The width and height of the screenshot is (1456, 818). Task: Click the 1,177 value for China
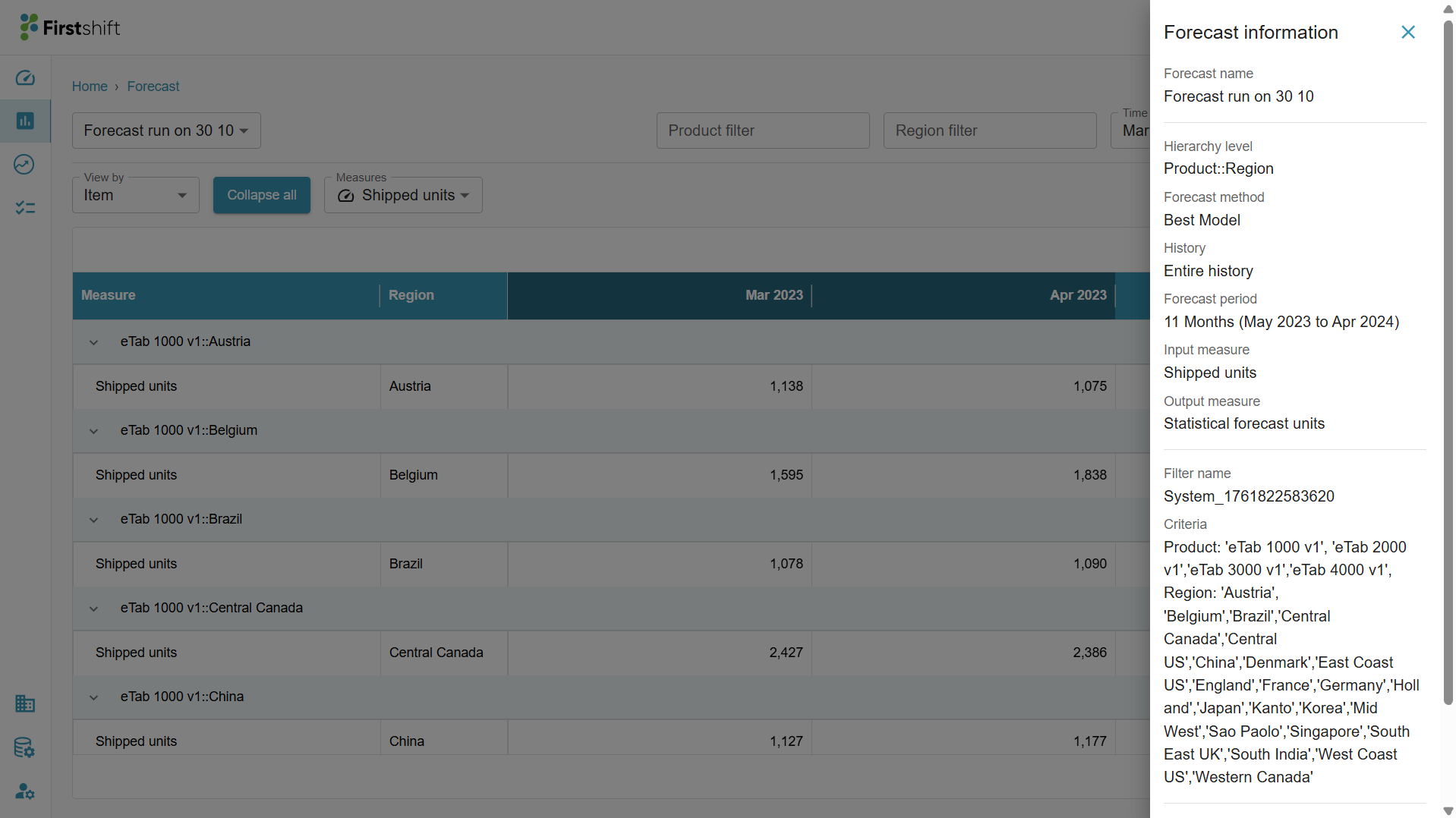tap(1089, 741)
